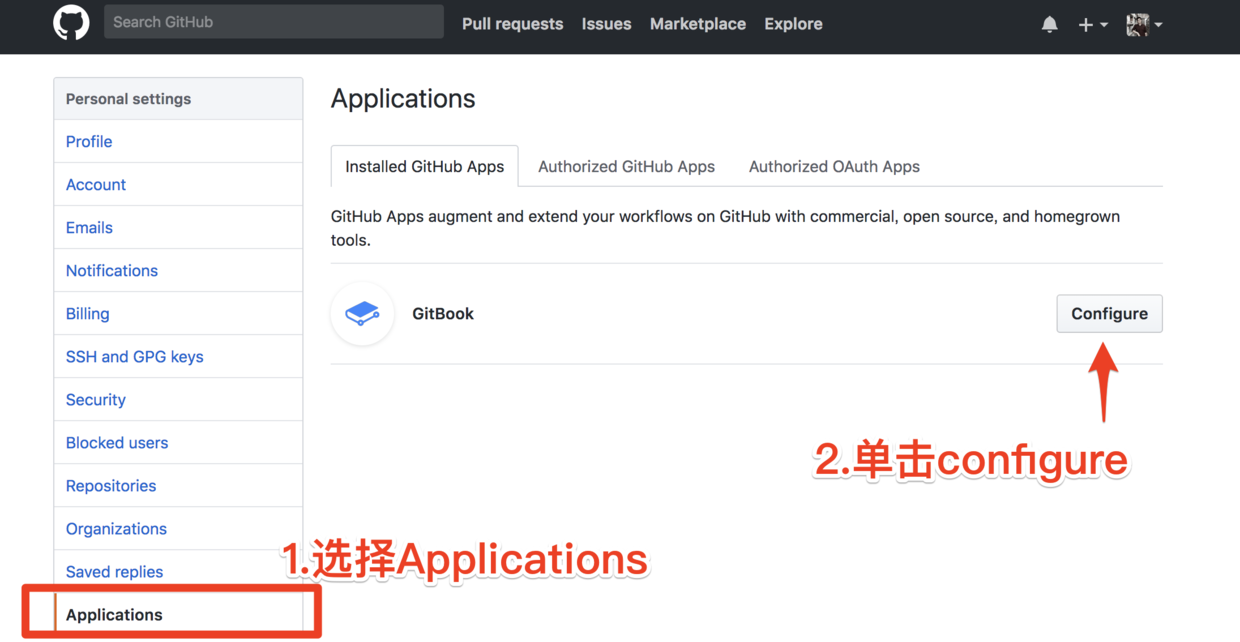Open the plus create-new dropdown

tap(1093, 24)
